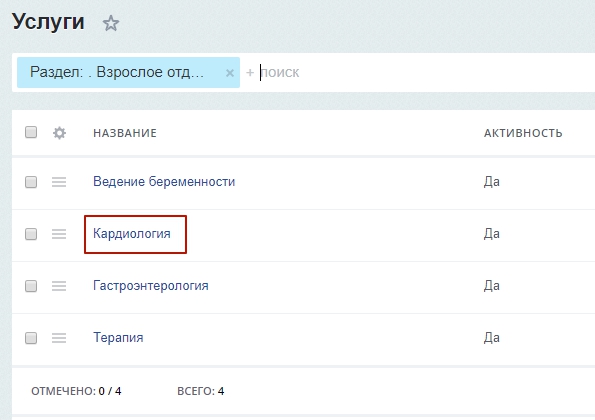Screen dimensions: 595x420
Task: Open the Терапия link
Action: tap(118, 338)
